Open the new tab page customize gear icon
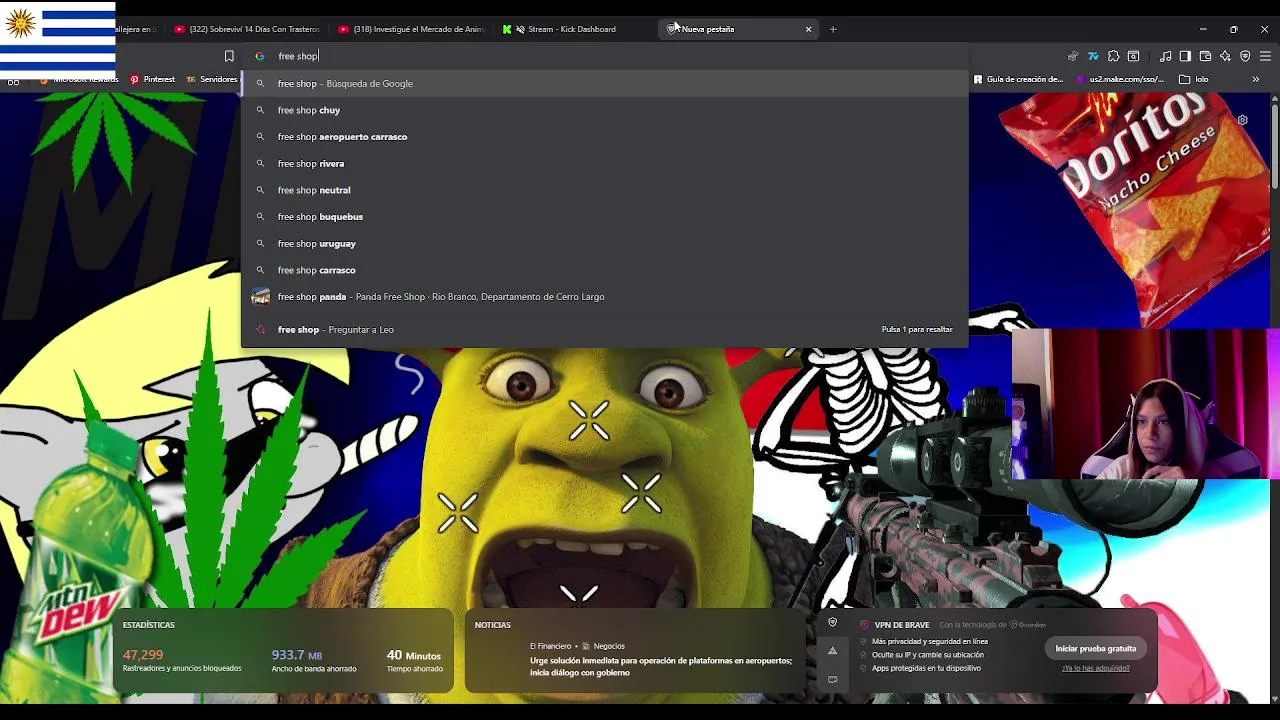 click(1242, 120)
